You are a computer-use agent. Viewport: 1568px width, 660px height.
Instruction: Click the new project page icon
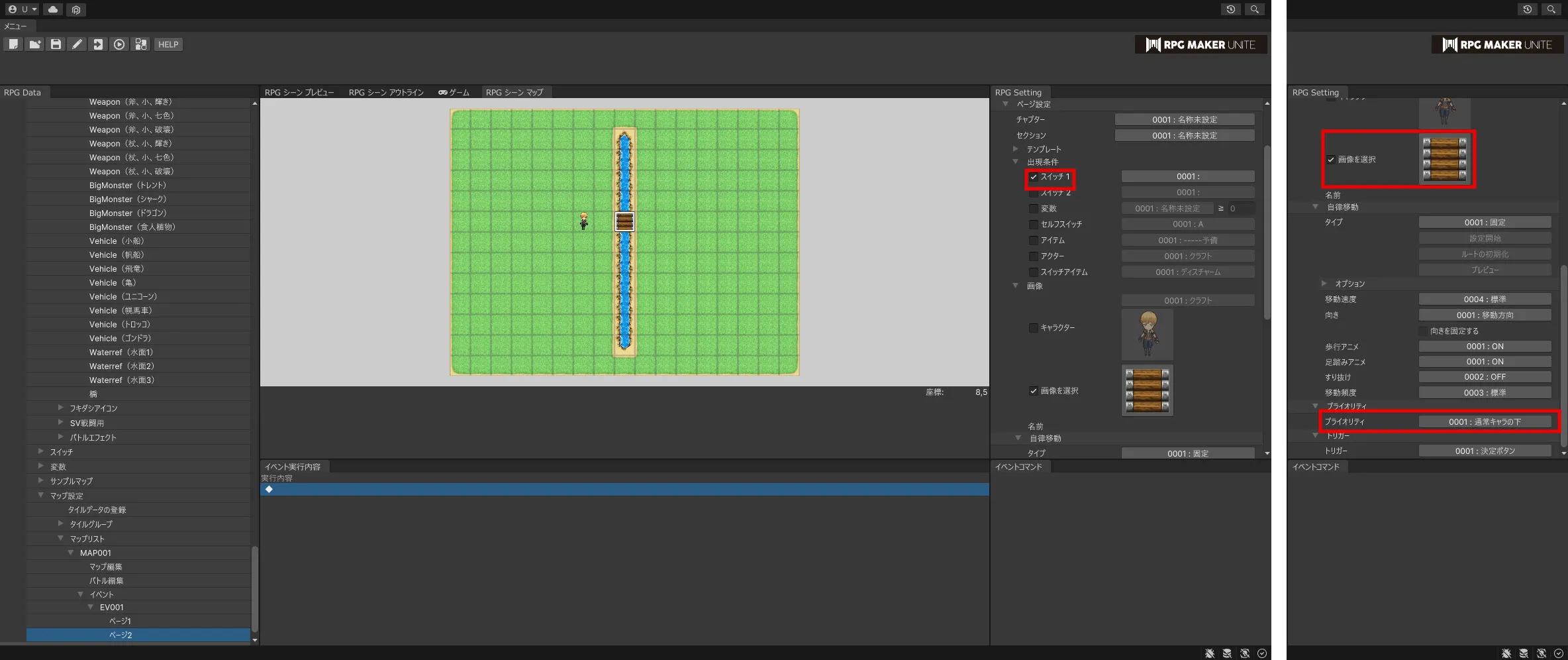tap(13, 44)
